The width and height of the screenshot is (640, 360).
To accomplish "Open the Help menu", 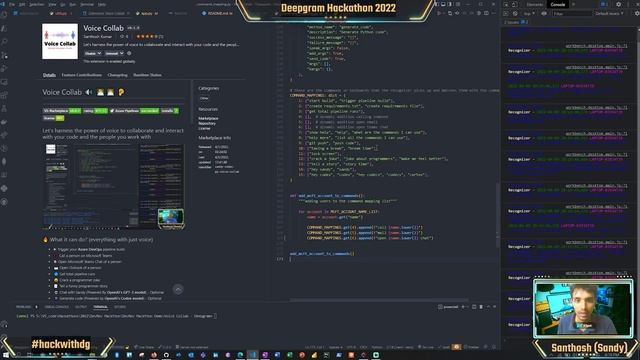I will (x=102, y=4).
